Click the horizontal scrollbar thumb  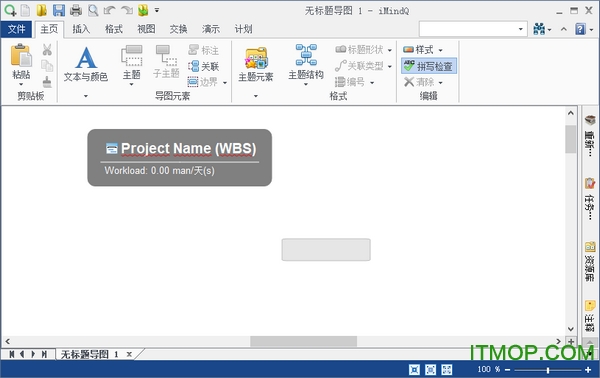303,341
